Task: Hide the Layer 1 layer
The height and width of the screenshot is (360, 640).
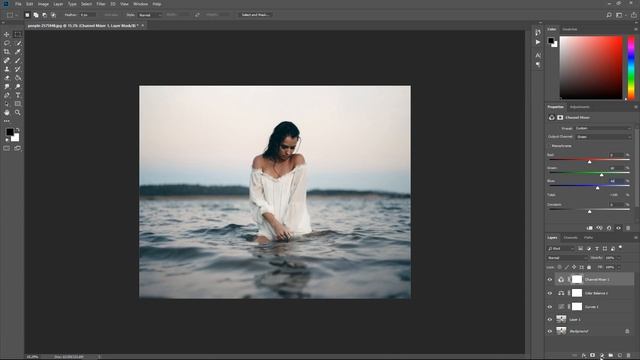Action: [550, 320]
